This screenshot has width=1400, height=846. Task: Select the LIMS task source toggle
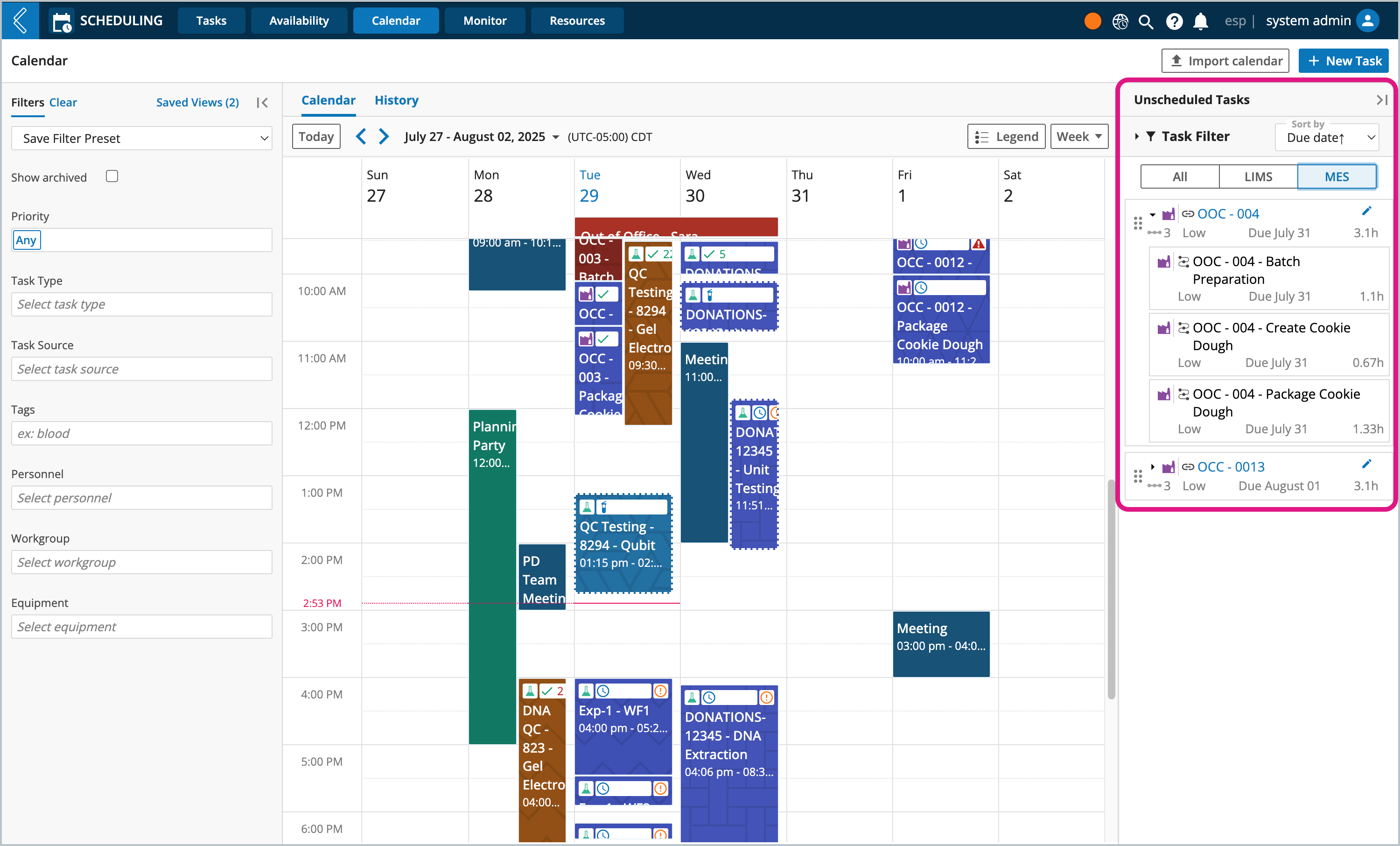pos(1258,177)
